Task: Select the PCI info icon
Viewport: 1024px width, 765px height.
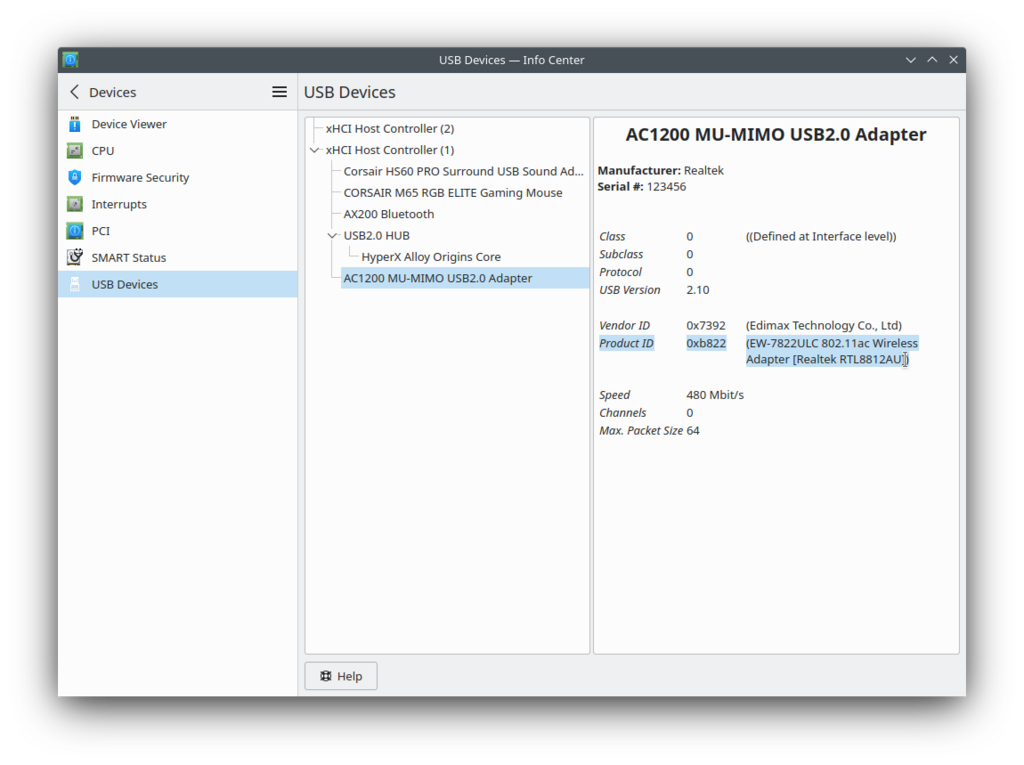Action: click(75, 231)
